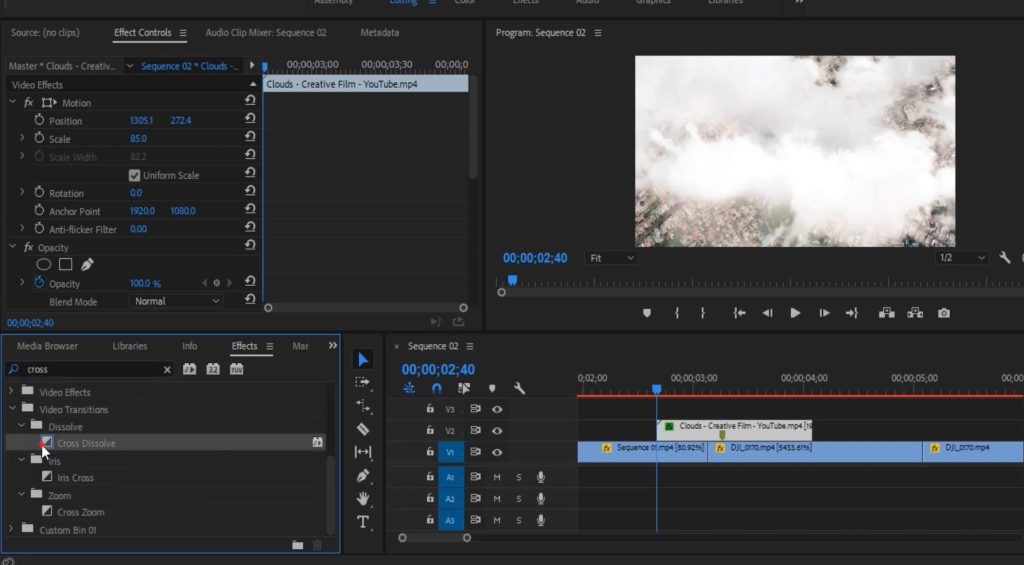The image size is (1024, 565).
Task: Expand the Video Effects folder
Action: coord(11,391)
